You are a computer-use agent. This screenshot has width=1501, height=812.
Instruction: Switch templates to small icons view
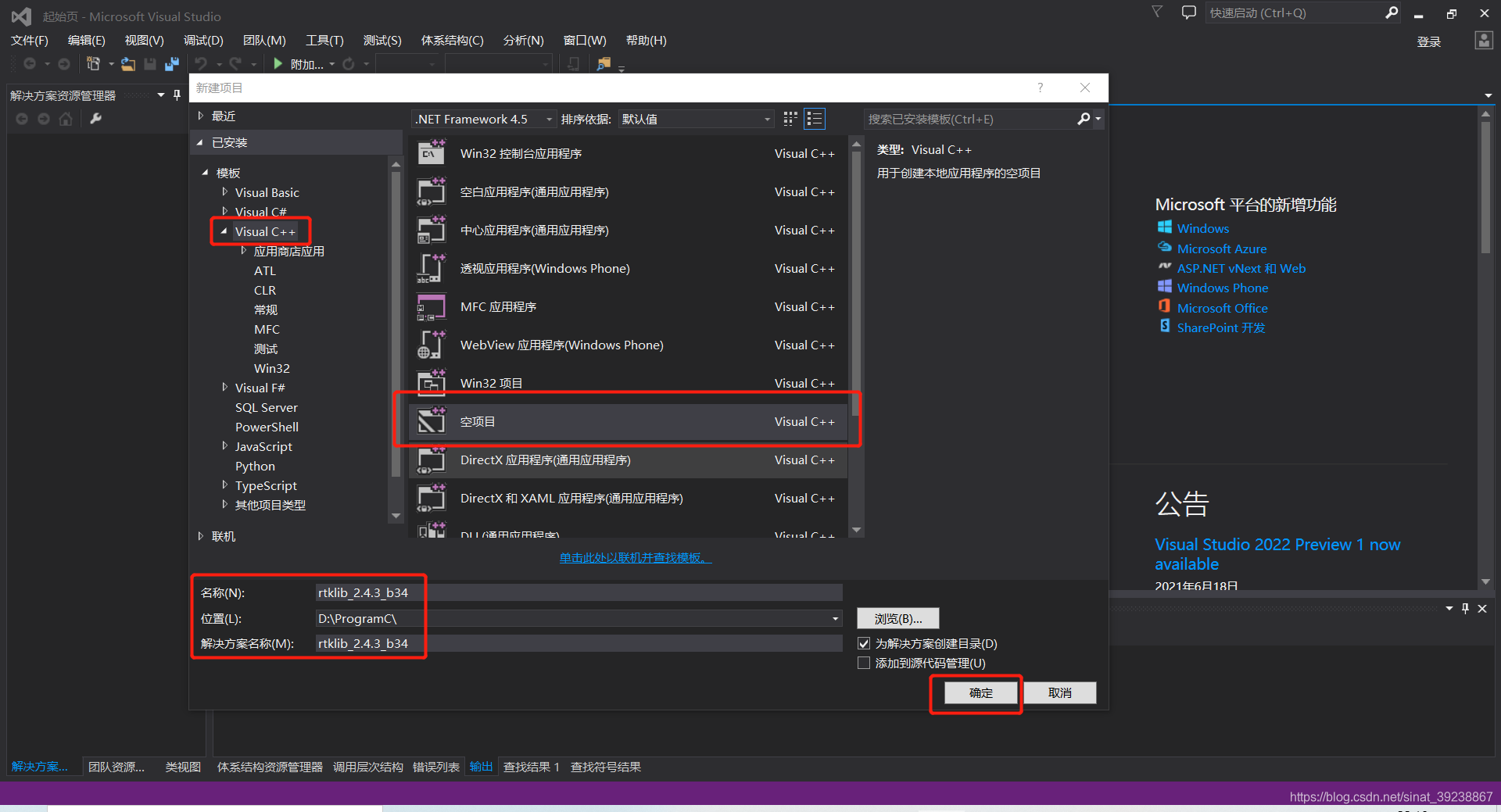tap(790, 119)
